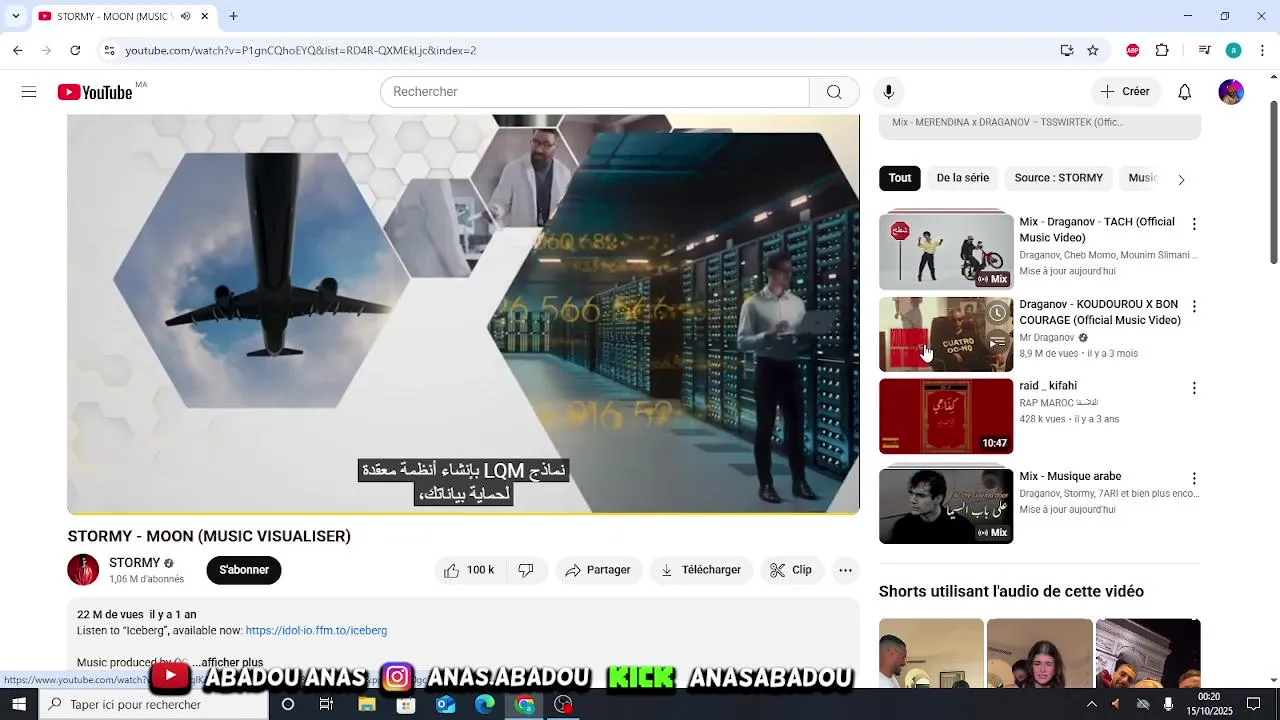Reload the page with refresh icon
The height and width of the screenshot is (720, 1280).
click(75, 50)
